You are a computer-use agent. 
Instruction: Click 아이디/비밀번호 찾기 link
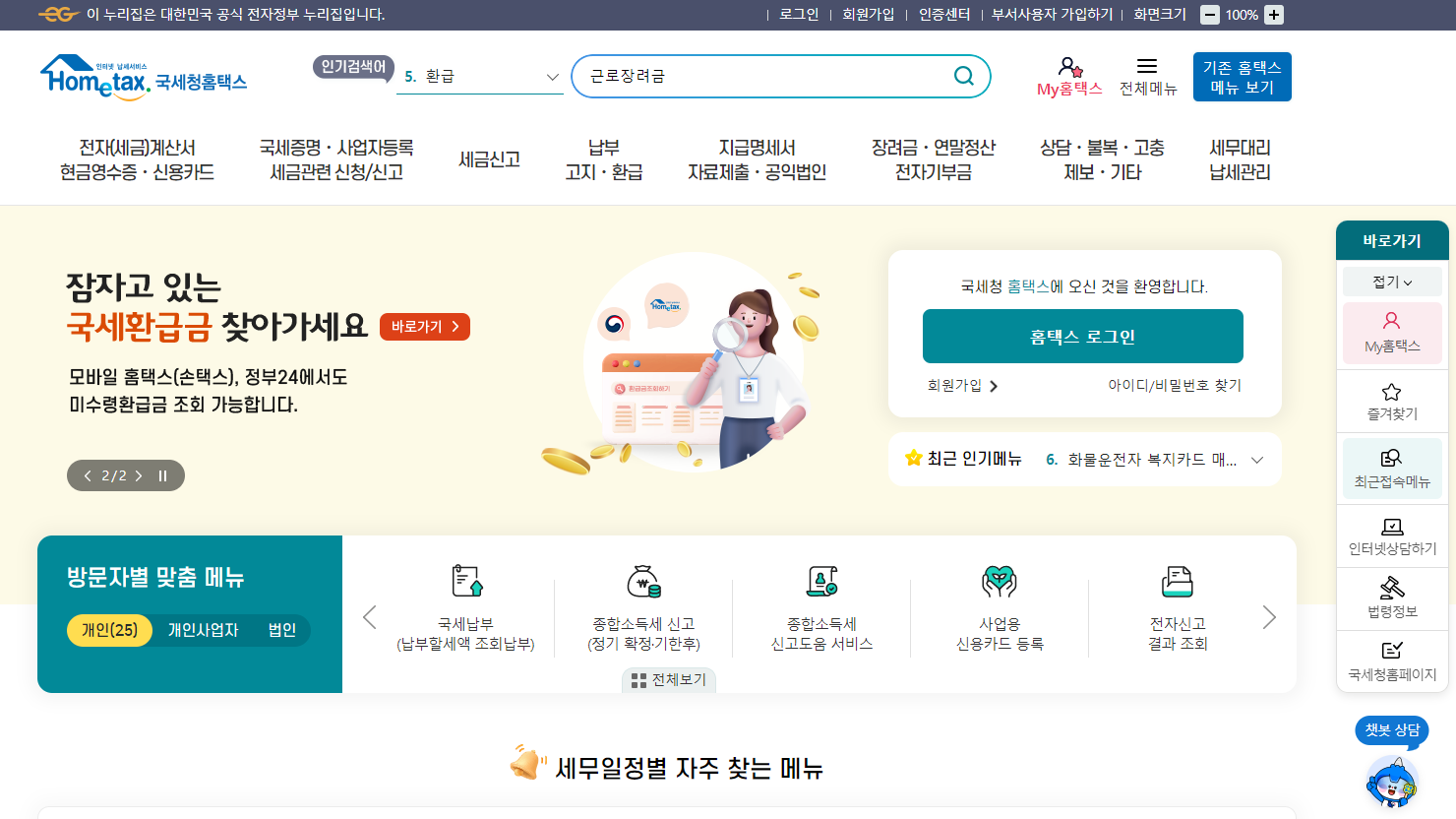1175,386
